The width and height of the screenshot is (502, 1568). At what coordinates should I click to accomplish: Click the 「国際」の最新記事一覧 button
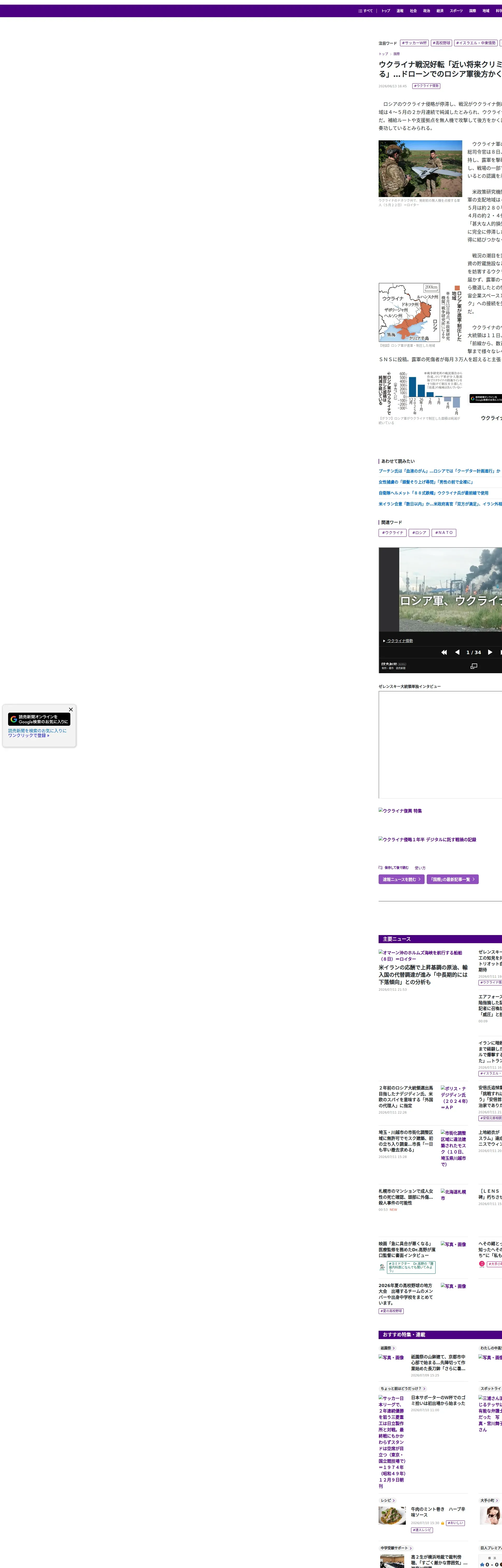click(453, 880)
